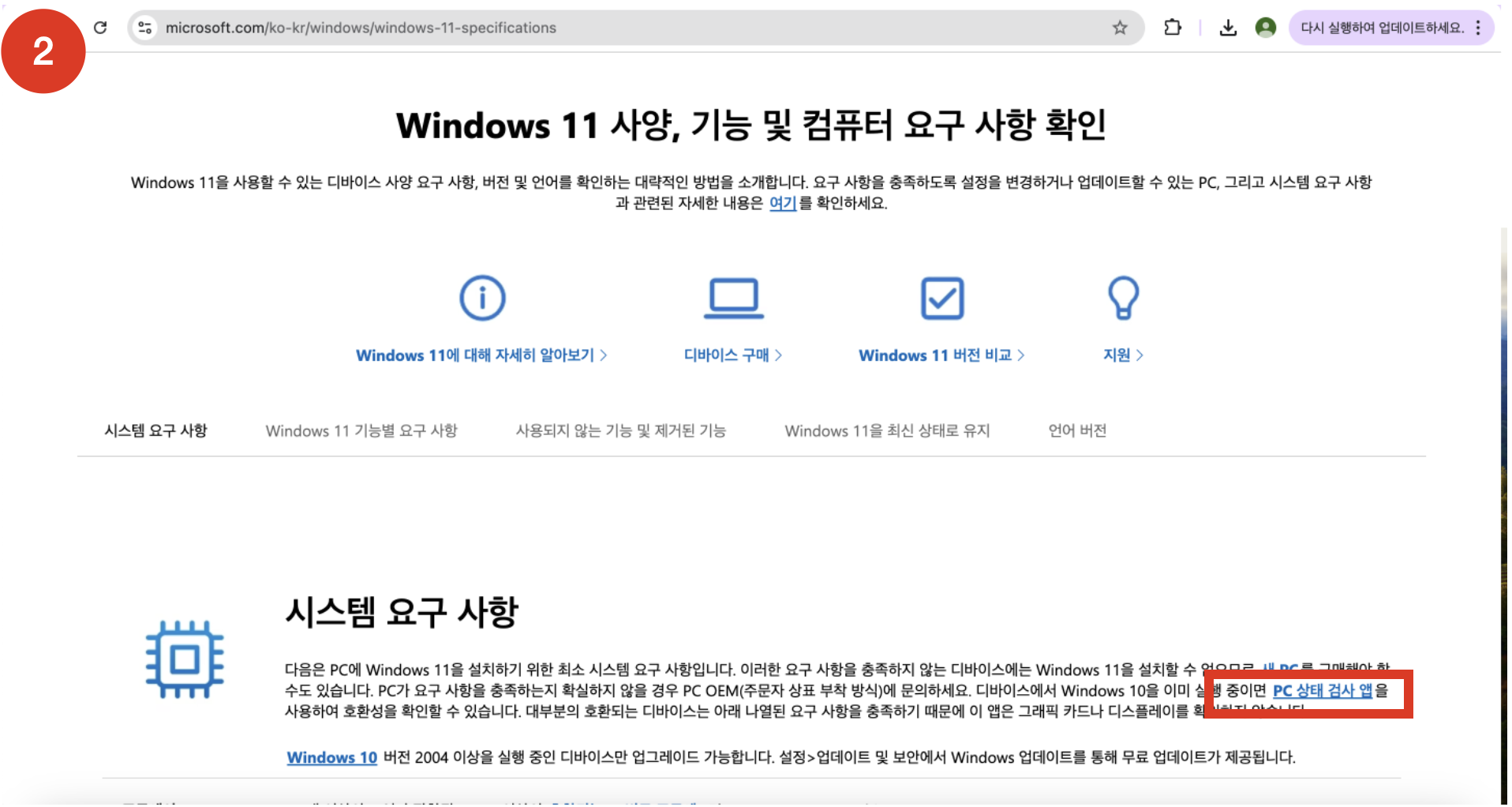Click the processor chip icon
The width and height of the screenshot is (1512, 807).
(x=185, y=659)
